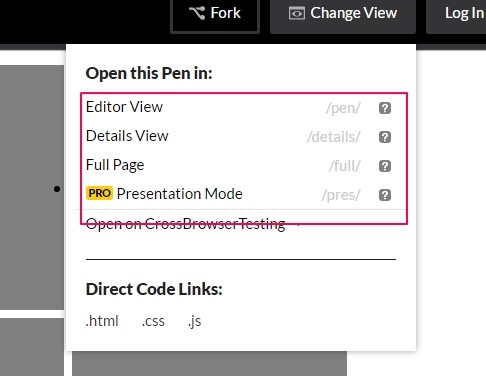Click the eye icon on Change View
Image resolution: width=486 pixels, height=376 pixels.
coord(297,14)
